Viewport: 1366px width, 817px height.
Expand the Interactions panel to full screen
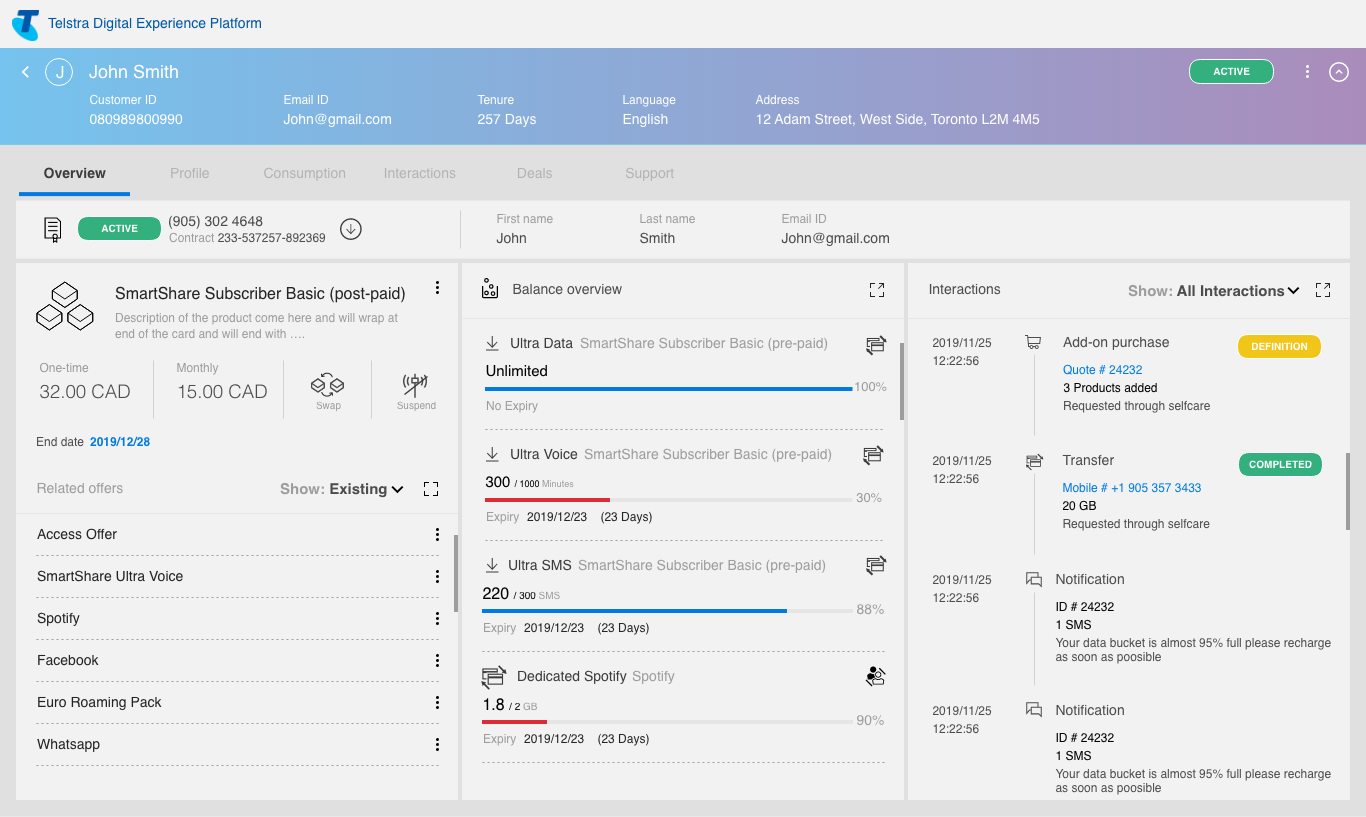click(x=1322, y=290)
